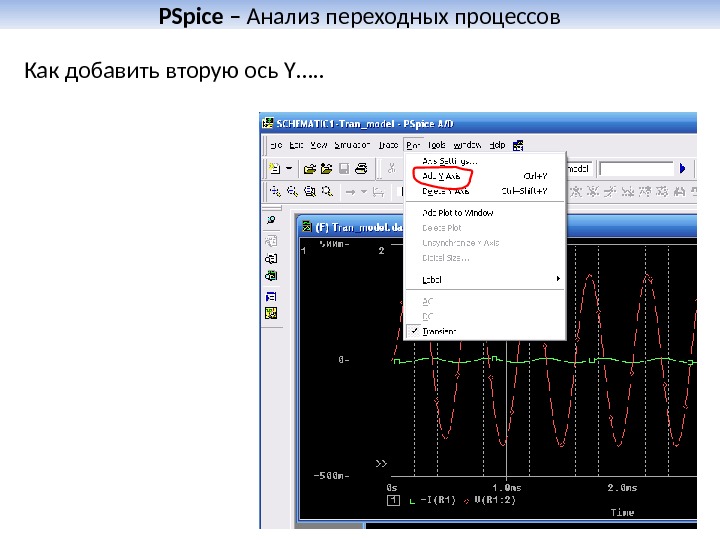Image resolution: width=720 pixels, height=540 pixels.
Task: Click the blue list sidebar icon
Action: coord(271,297)
